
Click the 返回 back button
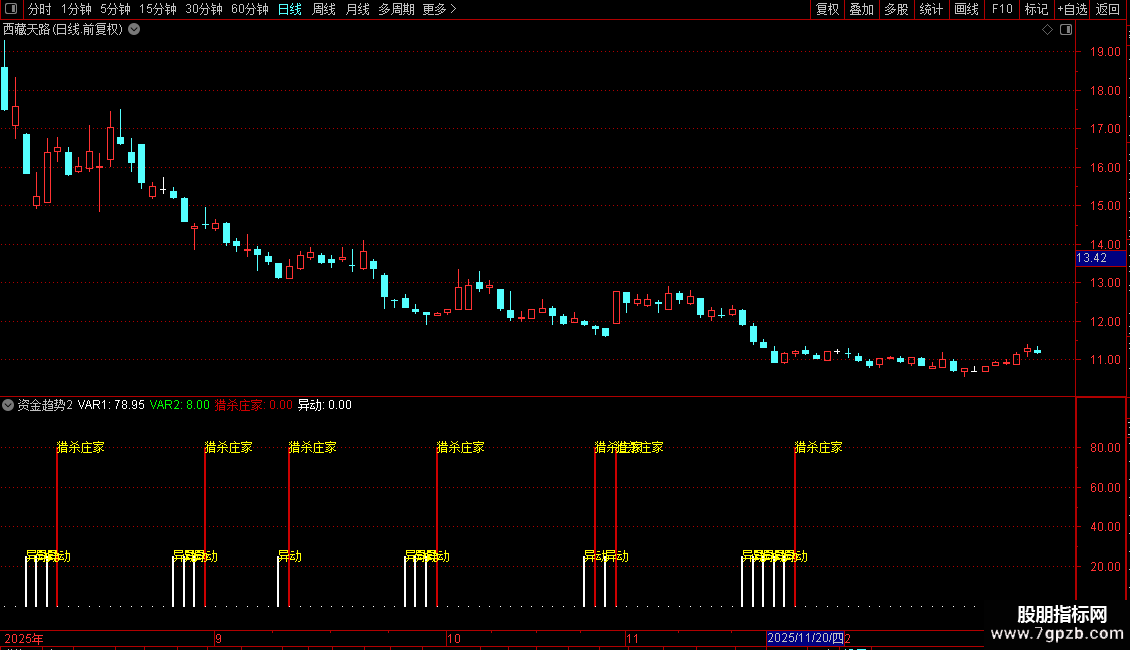(1108, 9)
